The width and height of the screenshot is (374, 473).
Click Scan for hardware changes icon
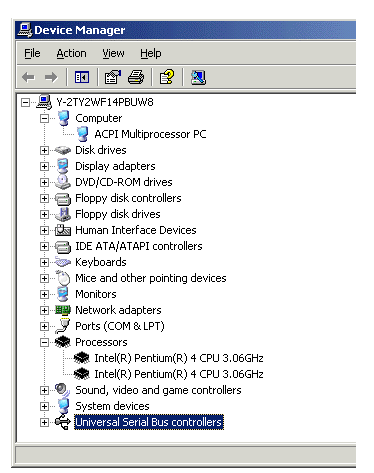198,78
